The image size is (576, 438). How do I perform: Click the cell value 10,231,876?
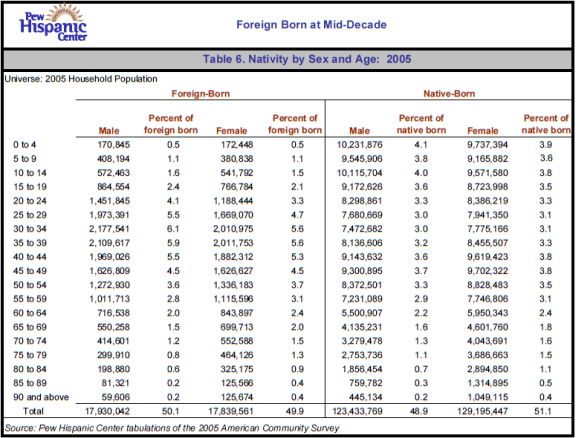click(360, 145)
